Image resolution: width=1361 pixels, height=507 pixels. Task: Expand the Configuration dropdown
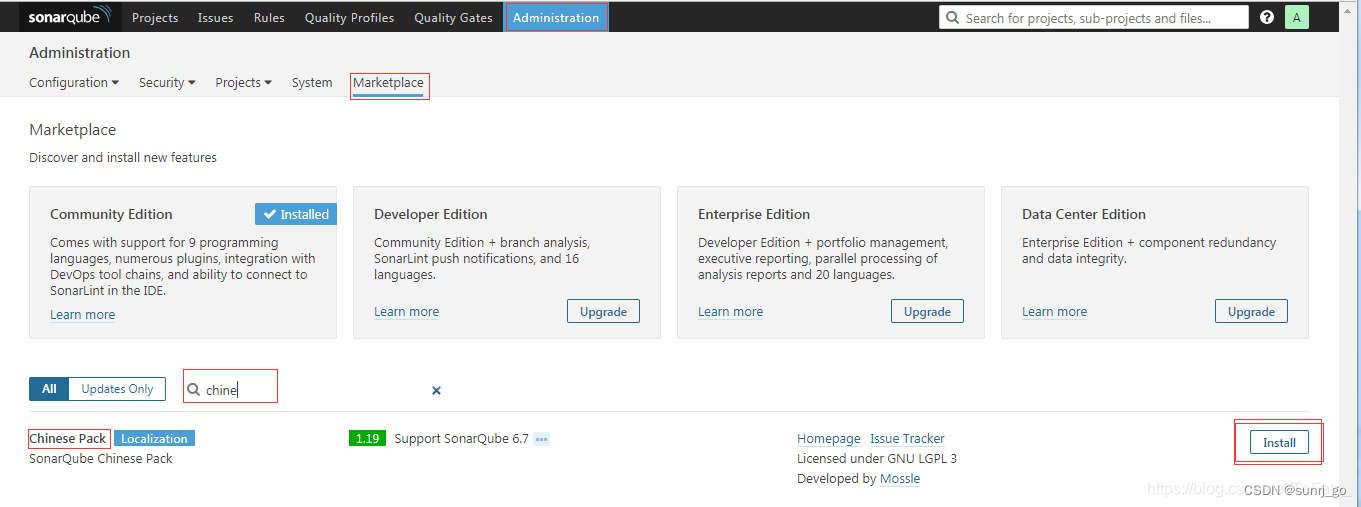coord(74,83)
